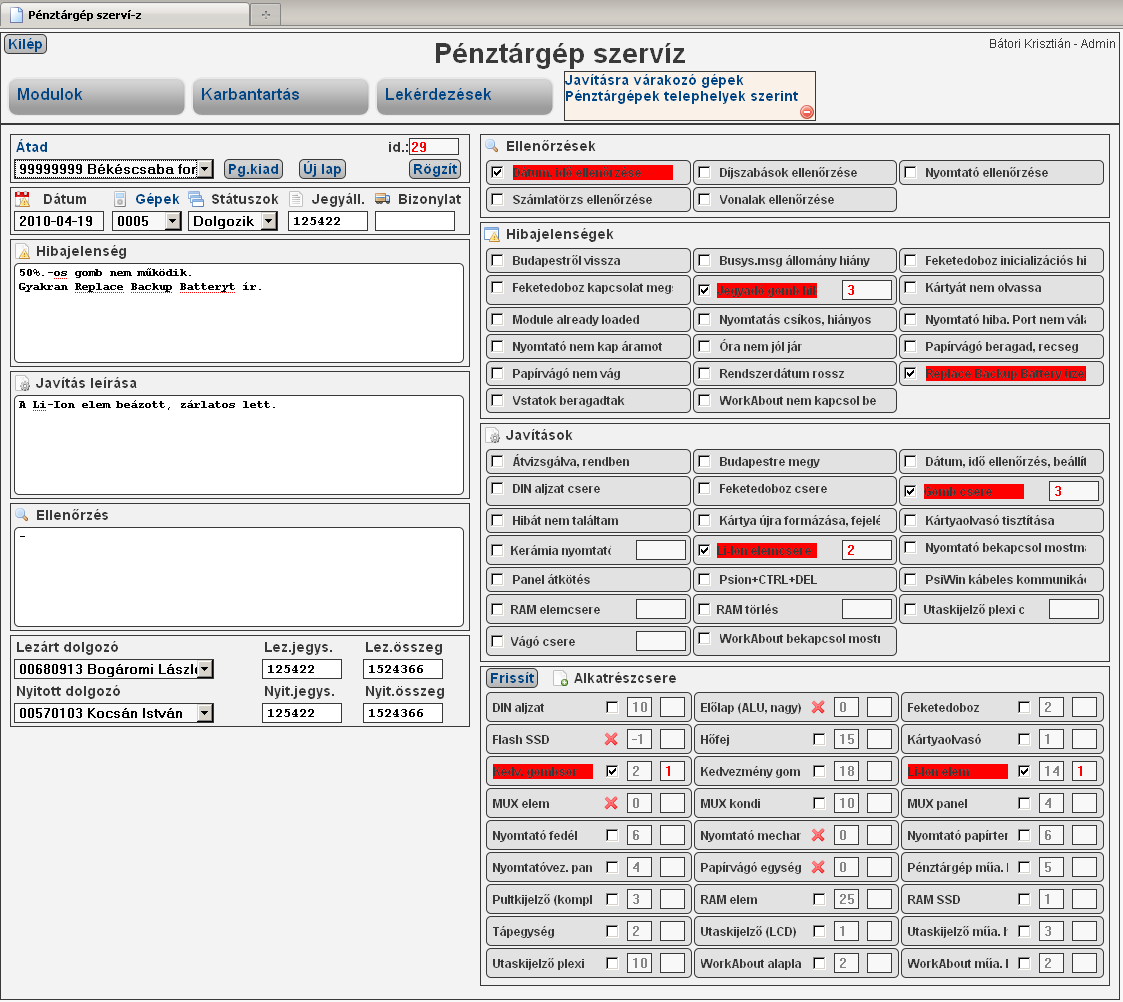This screenshot has height=1002, width=1123.
Task: Check Átvizsgálva, rendben repair
Action: [x=497, y=462]
